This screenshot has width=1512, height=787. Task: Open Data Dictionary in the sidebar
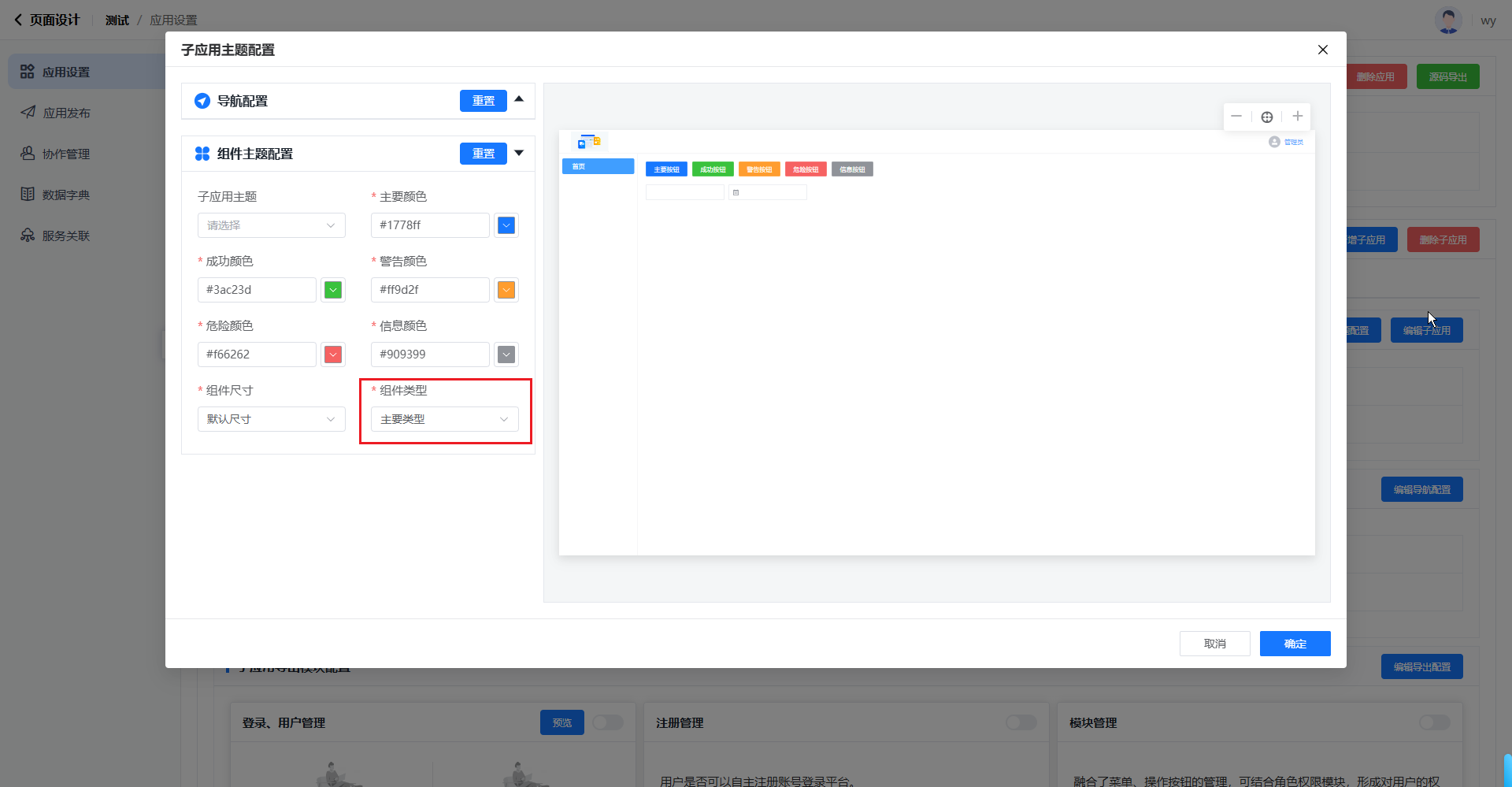pyautogui.click(x=66, y=195)
